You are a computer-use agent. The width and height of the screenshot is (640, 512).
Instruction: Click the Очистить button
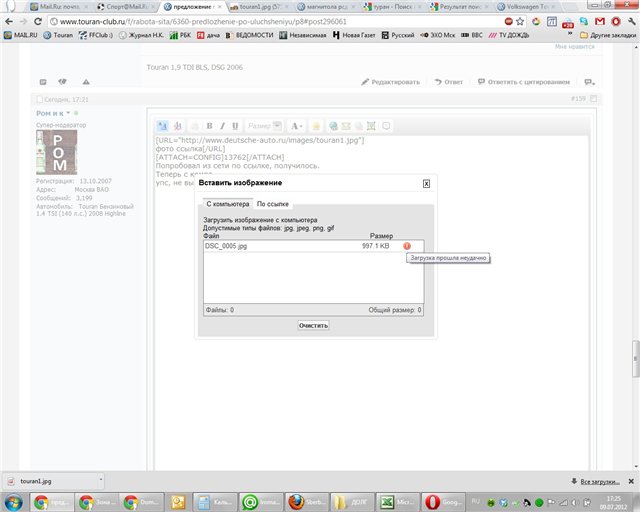(x=313, y=325)
